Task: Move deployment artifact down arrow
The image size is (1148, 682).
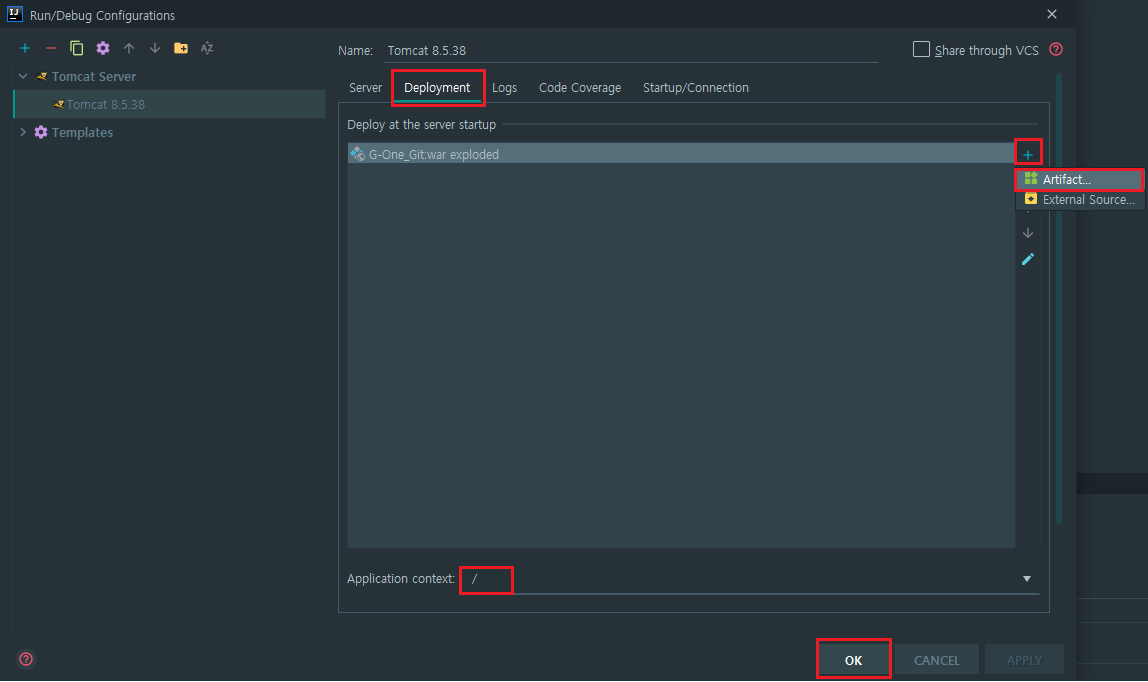Action: tap(1028, 233)
